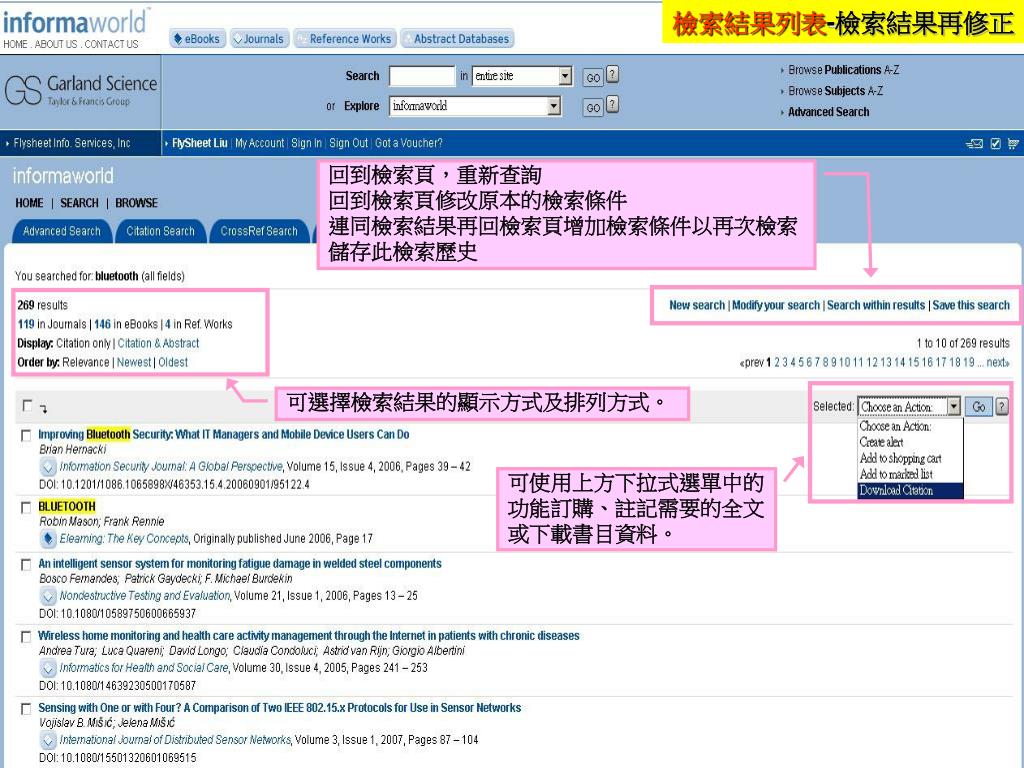Open Abstract Databases button
The image size is (1024, 768).
tap(457, 39)
